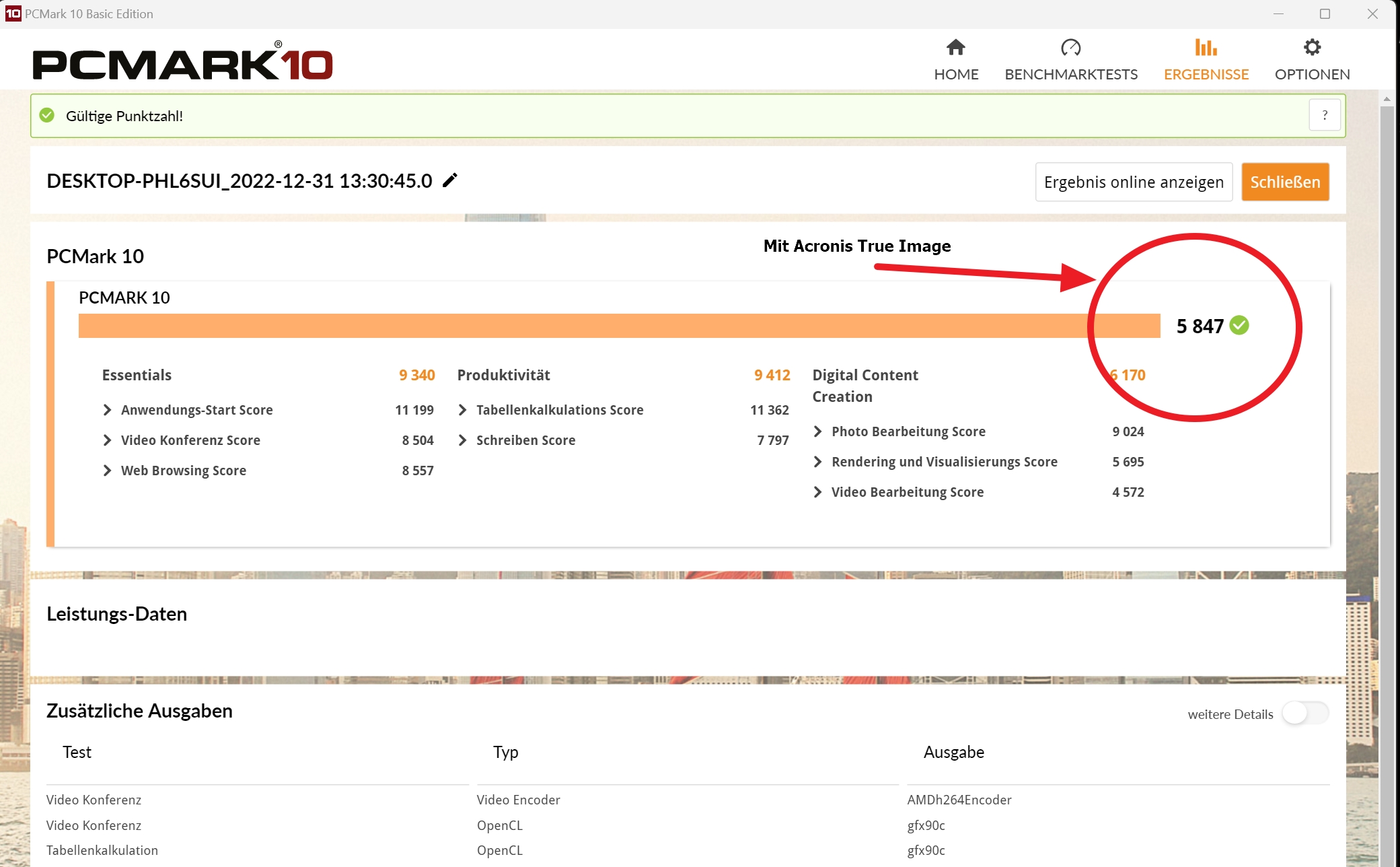Click the vertical scrollbar up arrow
1400x867 pixels.
[x=1387, y=99]
